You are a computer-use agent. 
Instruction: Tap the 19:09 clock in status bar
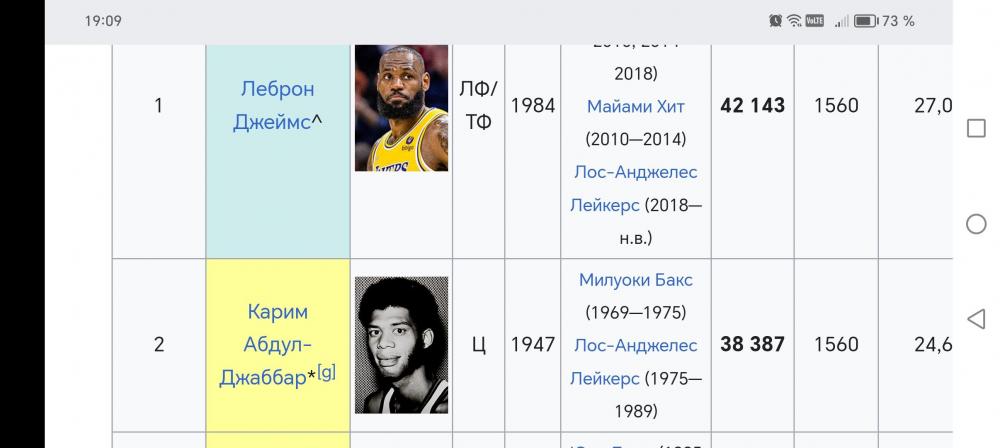pos(104,21)
